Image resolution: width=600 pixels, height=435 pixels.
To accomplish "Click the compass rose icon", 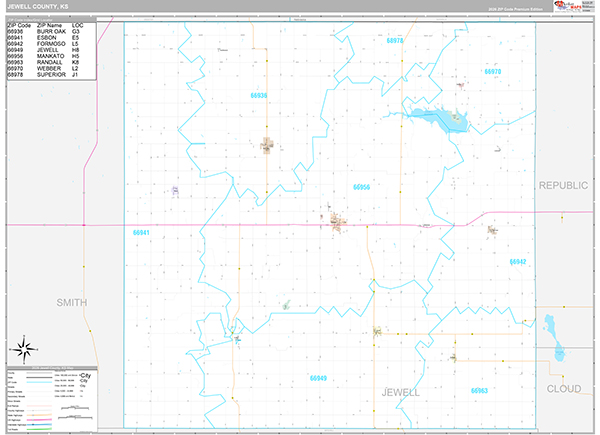I will [25, 348].
